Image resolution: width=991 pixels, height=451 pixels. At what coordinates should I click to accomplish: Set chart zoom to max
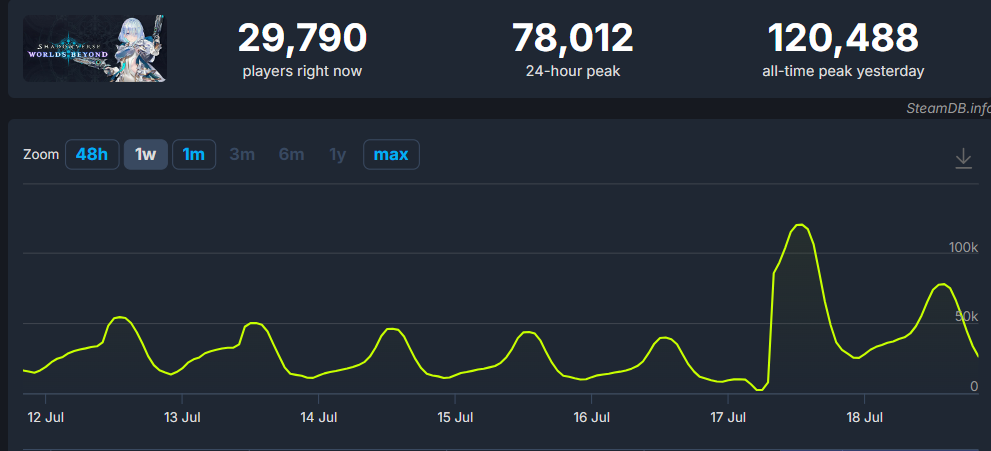391,155
